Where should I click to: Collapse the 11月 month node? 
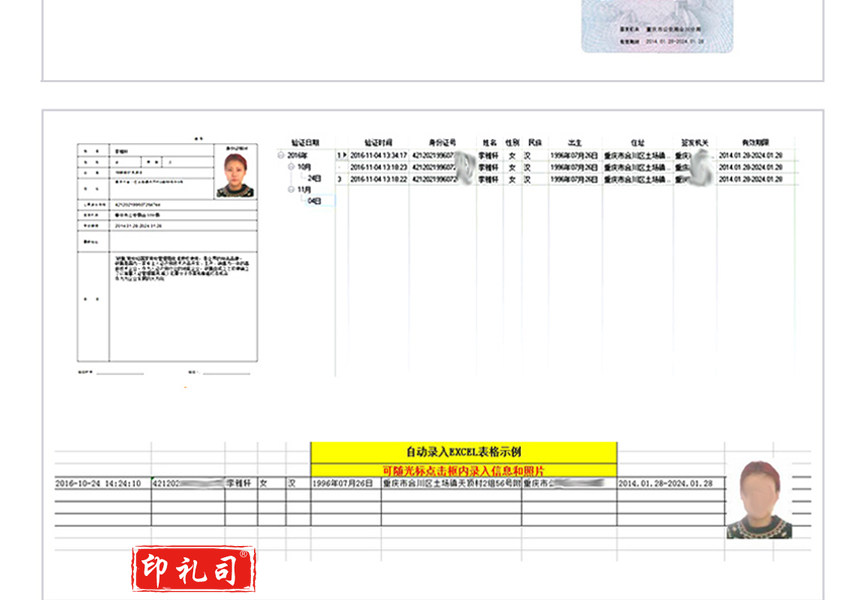pos(291,189)
